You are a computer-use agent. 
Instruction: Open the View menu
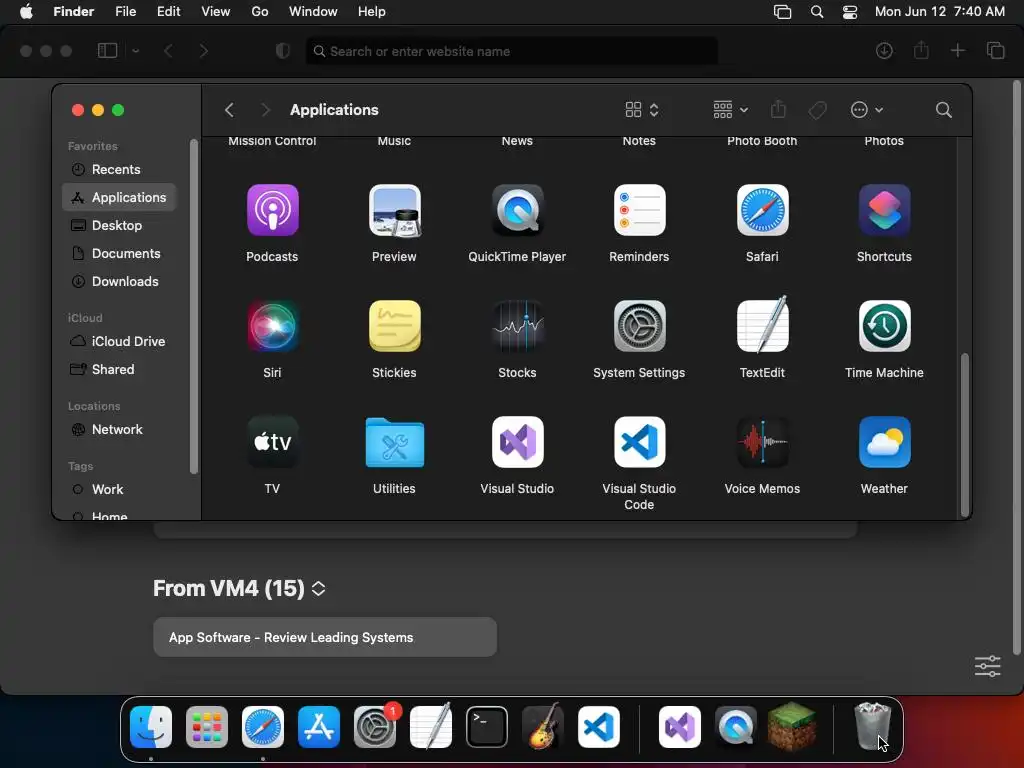pyautogui.click(x=216, y=12)
